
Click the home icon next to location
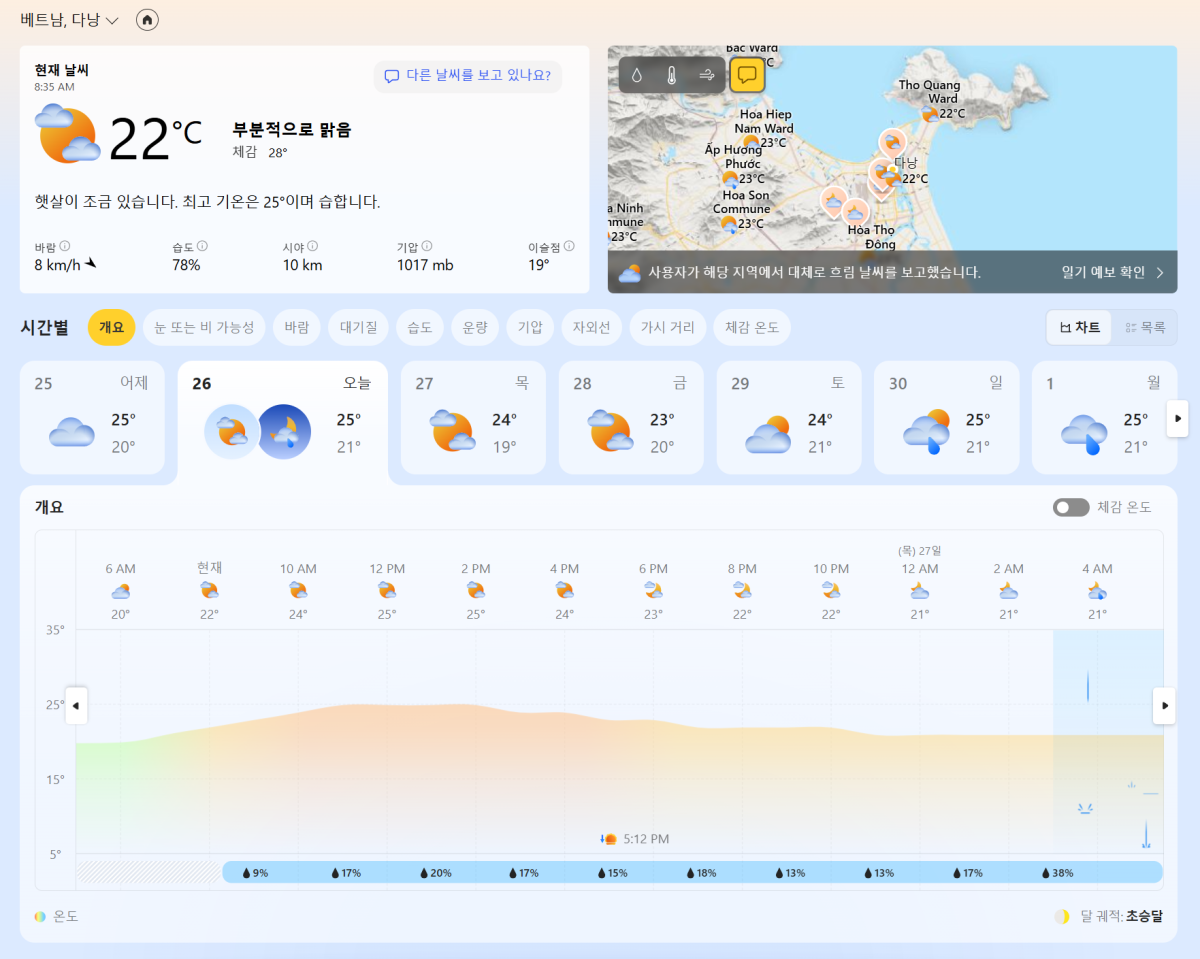click(x=147, y=20)
